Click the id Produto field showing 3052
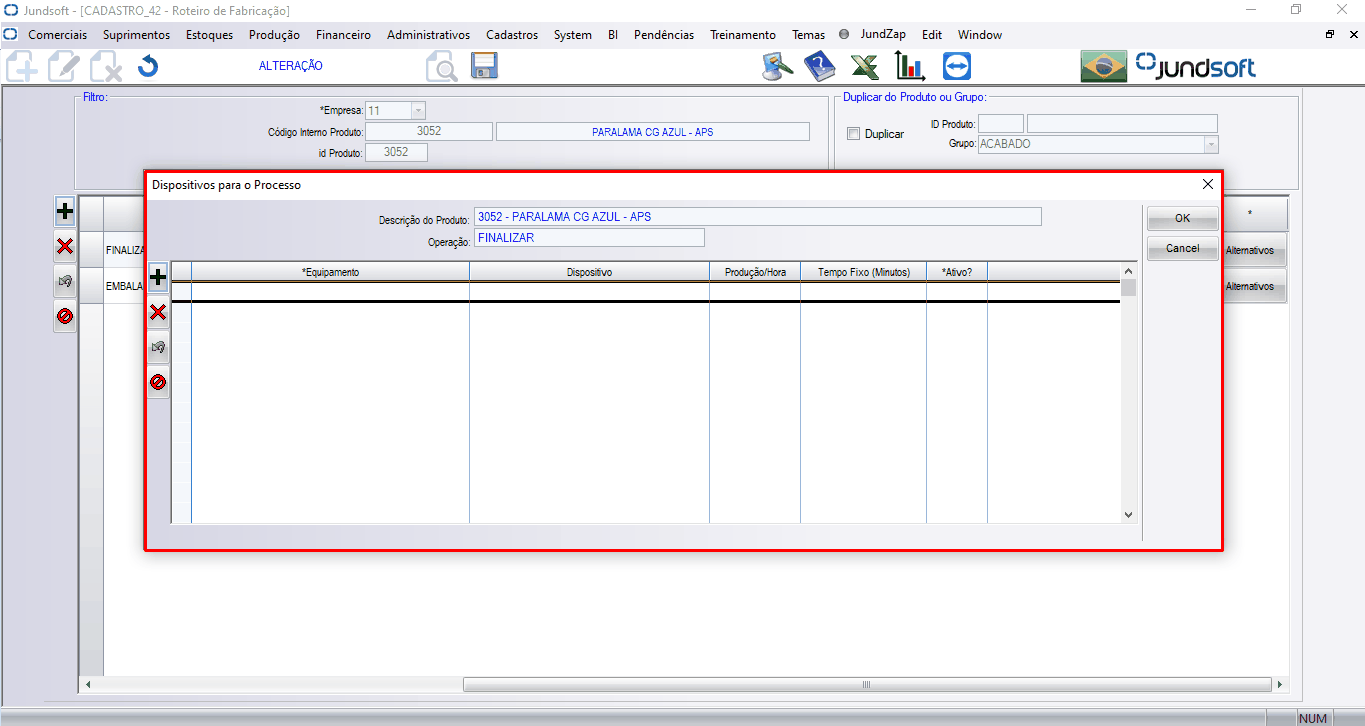This screenshot has height=726, width=1365. pyautogui.click(x=396, y=152)
